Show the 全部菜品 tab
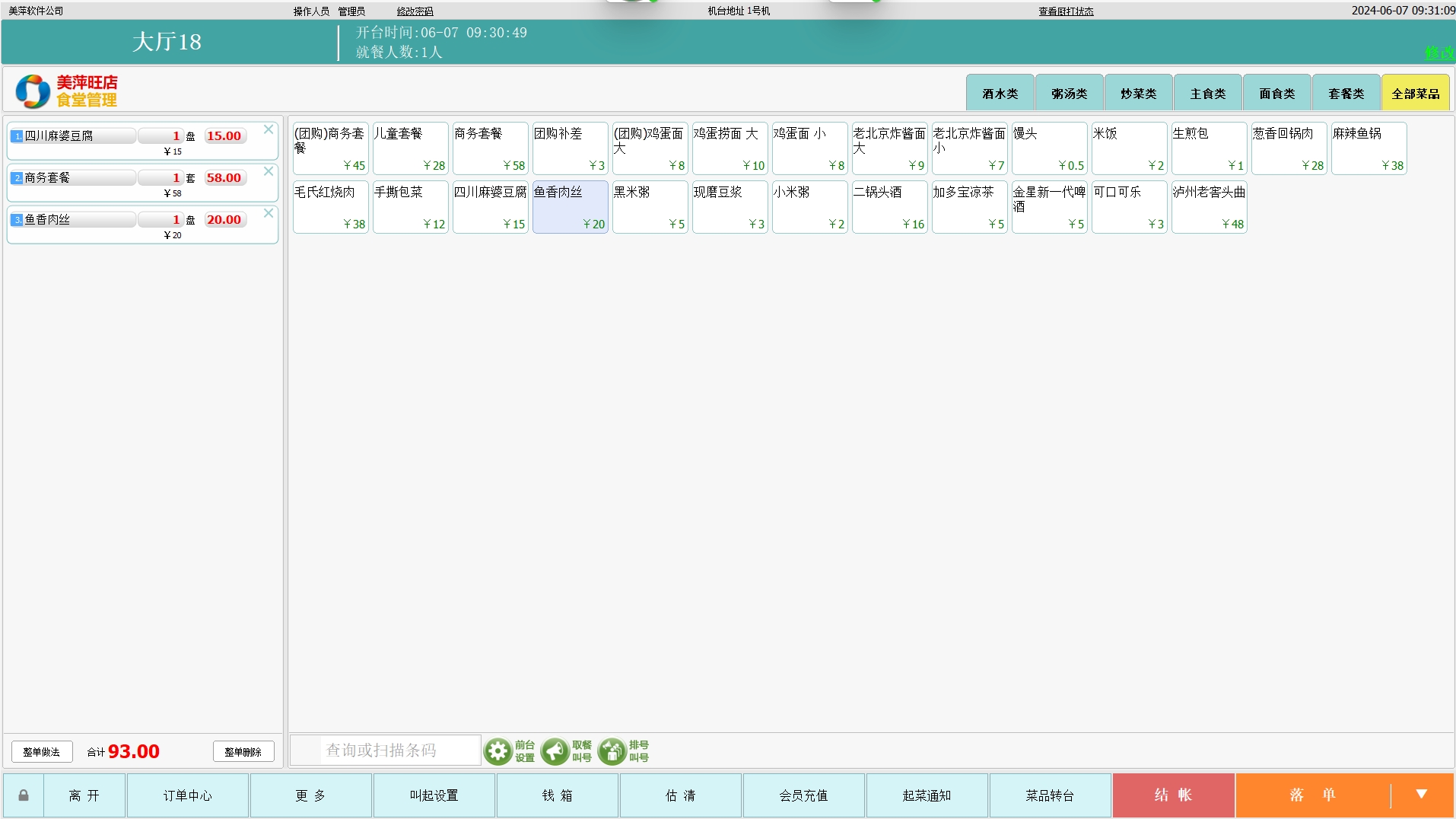Image resolution: width=1456 pixels, height=819 pixels. pyautogui.click(x=1415, y=94)
